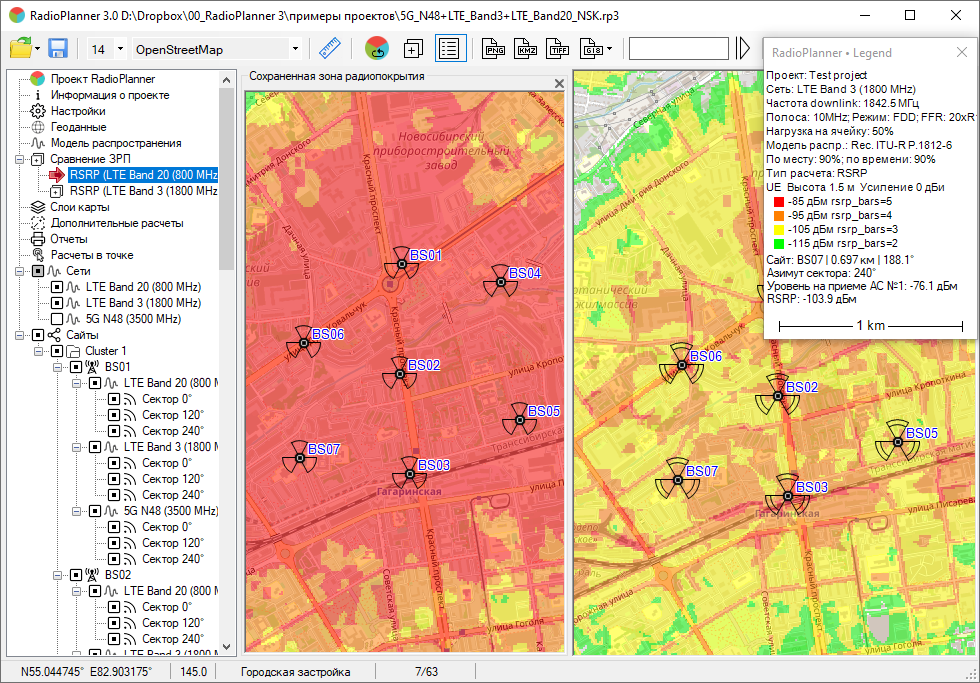Click the green -115 дБм legend swatch
The height and width of the screenshot is (683, 980).
point(779,244)
